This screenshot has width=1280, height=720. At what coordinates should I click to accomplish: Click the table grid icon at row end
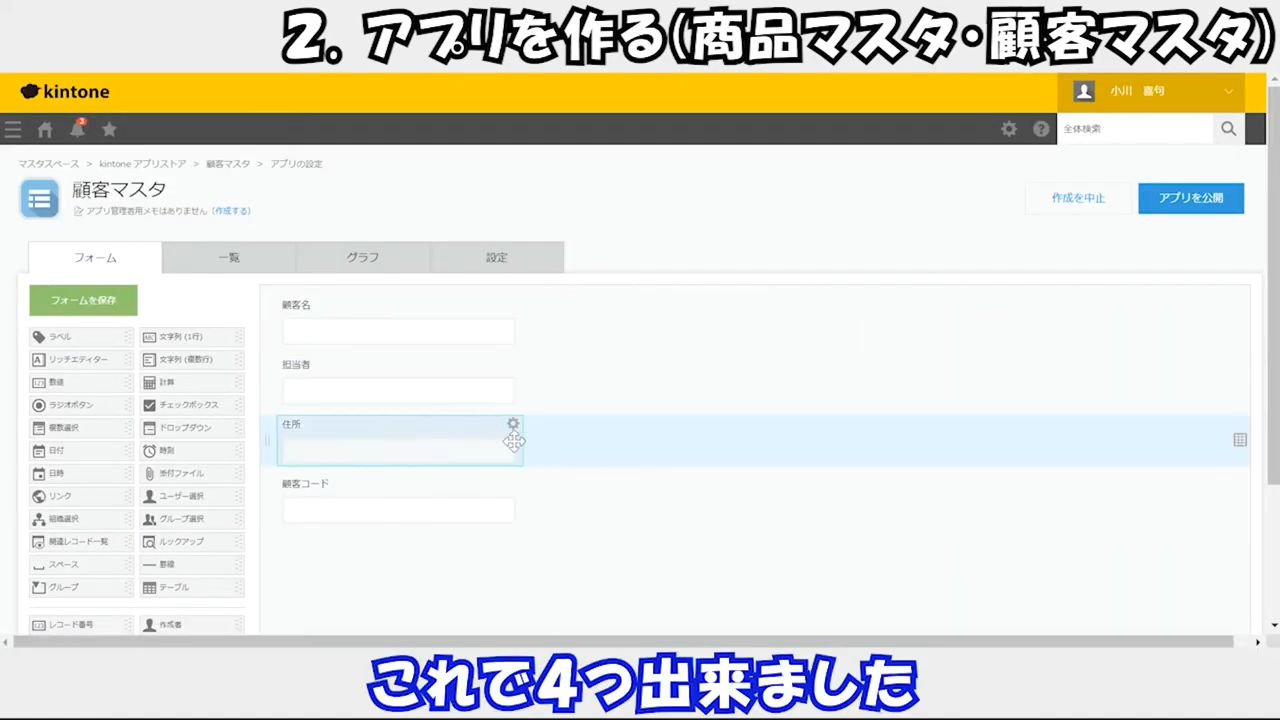pos(1240,440)
